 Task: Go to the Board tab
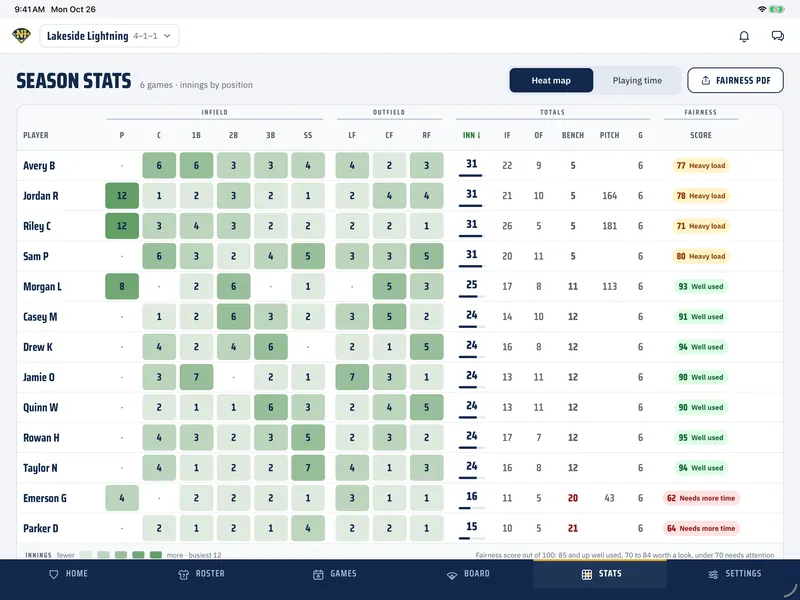(x=468, y=574)
